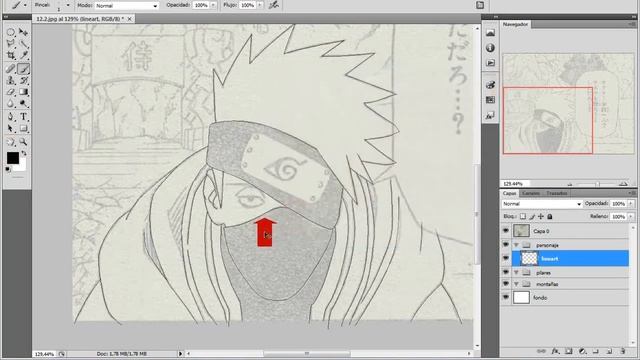Viewport: 640px width, 360px height.
Task: Toggle lock position
Action: point(541,216)
